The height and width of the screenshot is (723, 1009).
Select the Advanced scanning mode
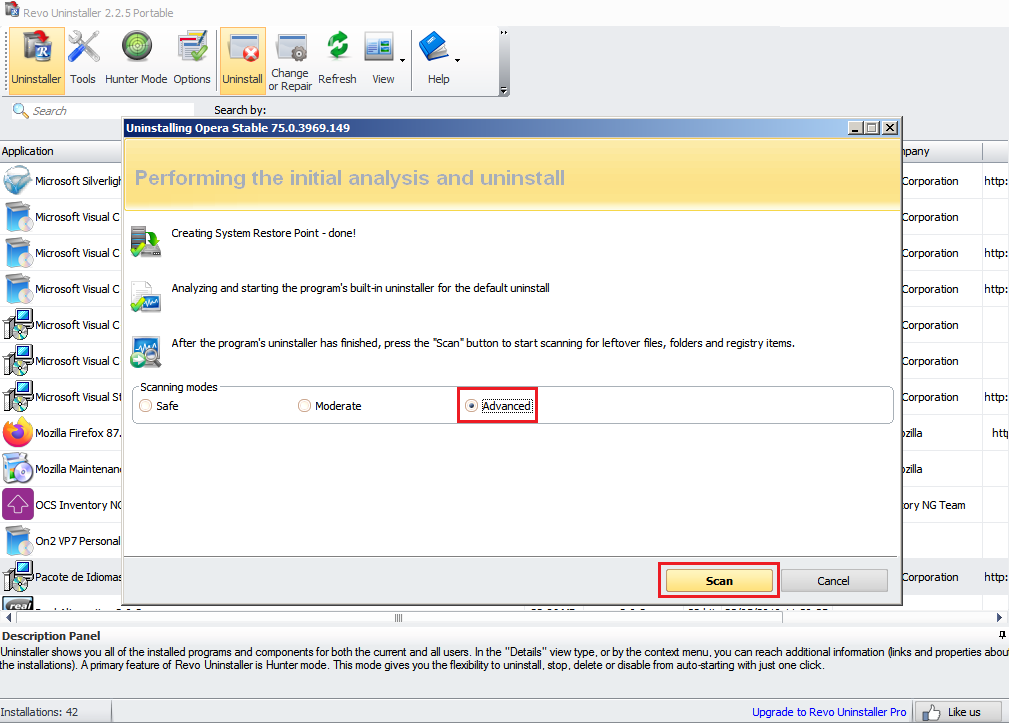[x=471, y=405]
